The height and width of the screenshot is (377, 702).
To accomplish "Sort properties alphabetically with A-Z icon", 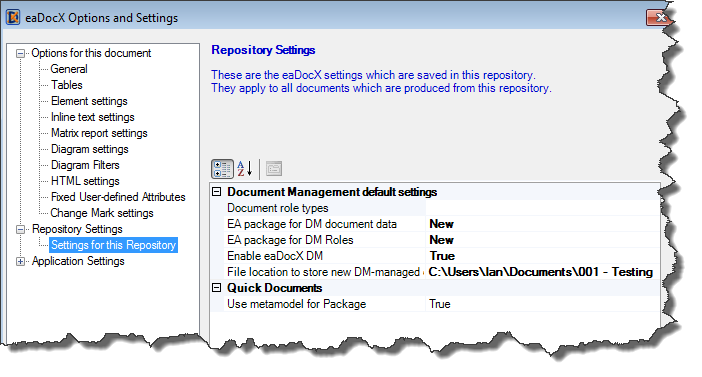I will 245,169.
